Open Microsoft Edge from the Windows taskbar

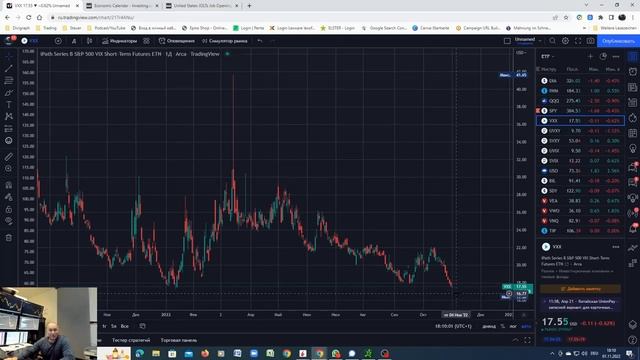pos(140,353)
